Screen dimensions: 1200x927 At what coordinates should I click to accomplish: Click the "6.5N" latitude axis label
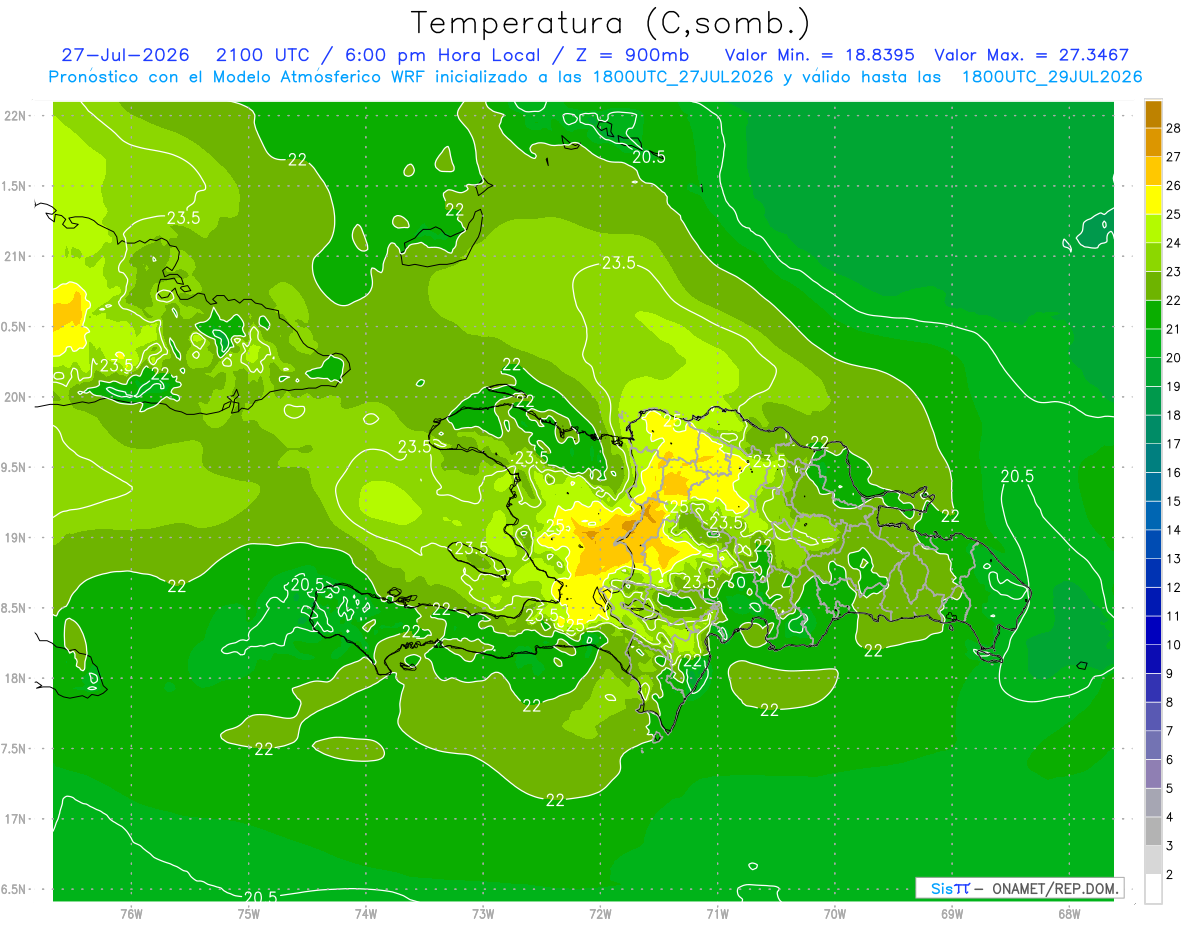coord(15,890)
